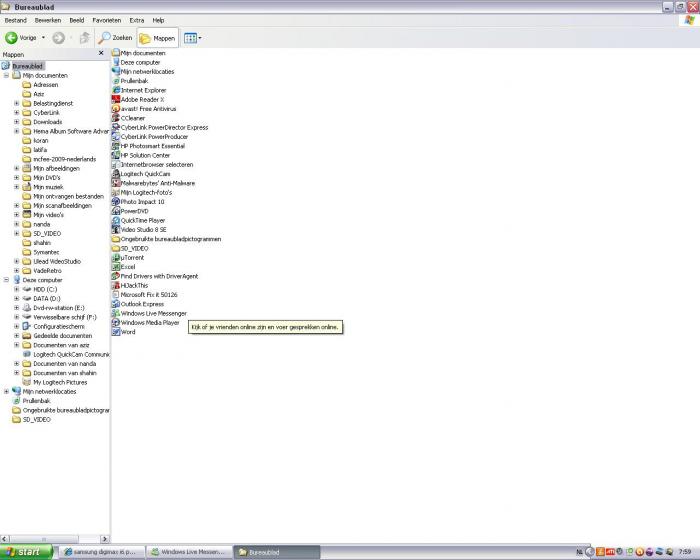Click folder pane horizontal scrollbar thumb
Image resolution: width=700 pixels, height=560 pixels.
[x=44, y=539]
